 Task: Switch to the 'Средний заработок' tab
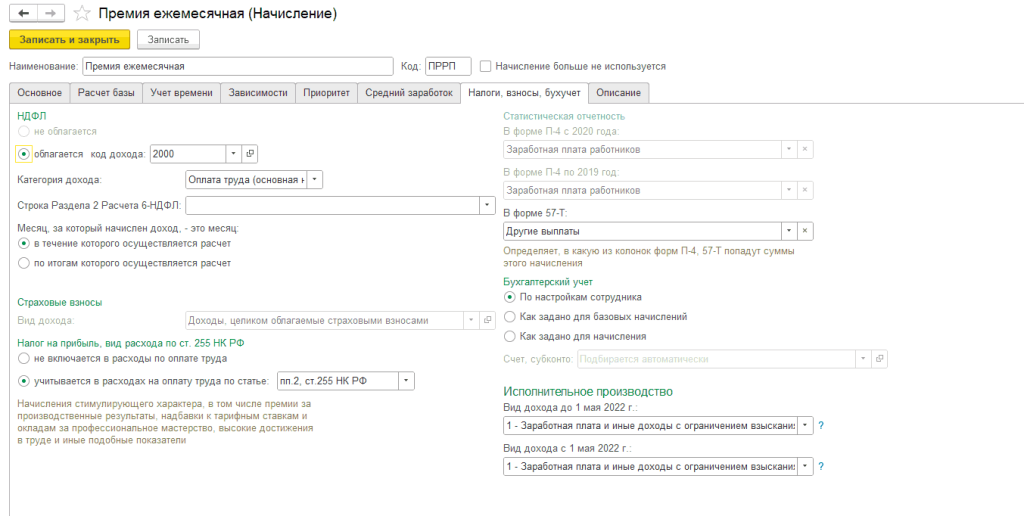coord(408,93)
